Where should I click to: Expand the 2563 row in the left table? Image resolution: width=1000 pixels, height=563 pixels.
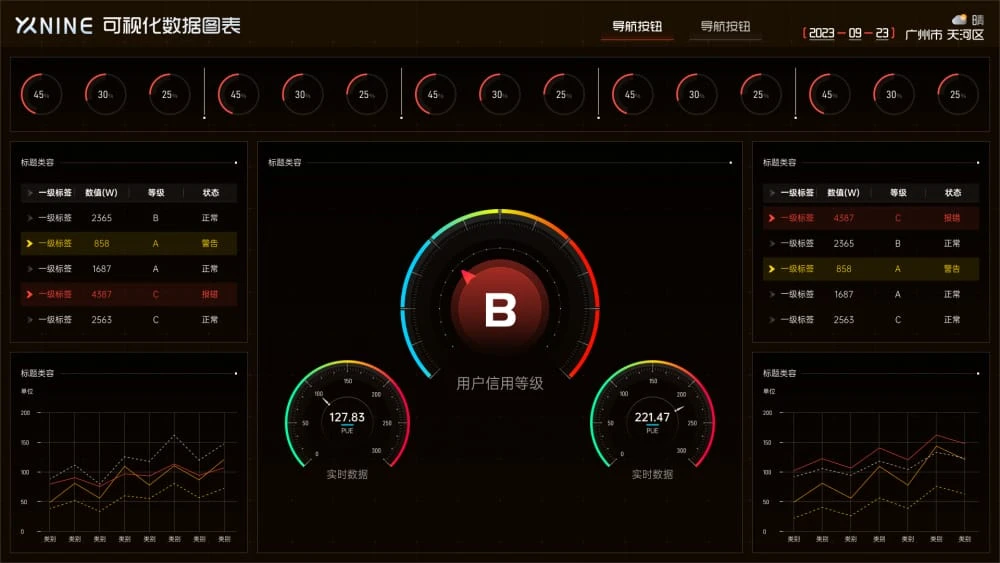point(29,320)
